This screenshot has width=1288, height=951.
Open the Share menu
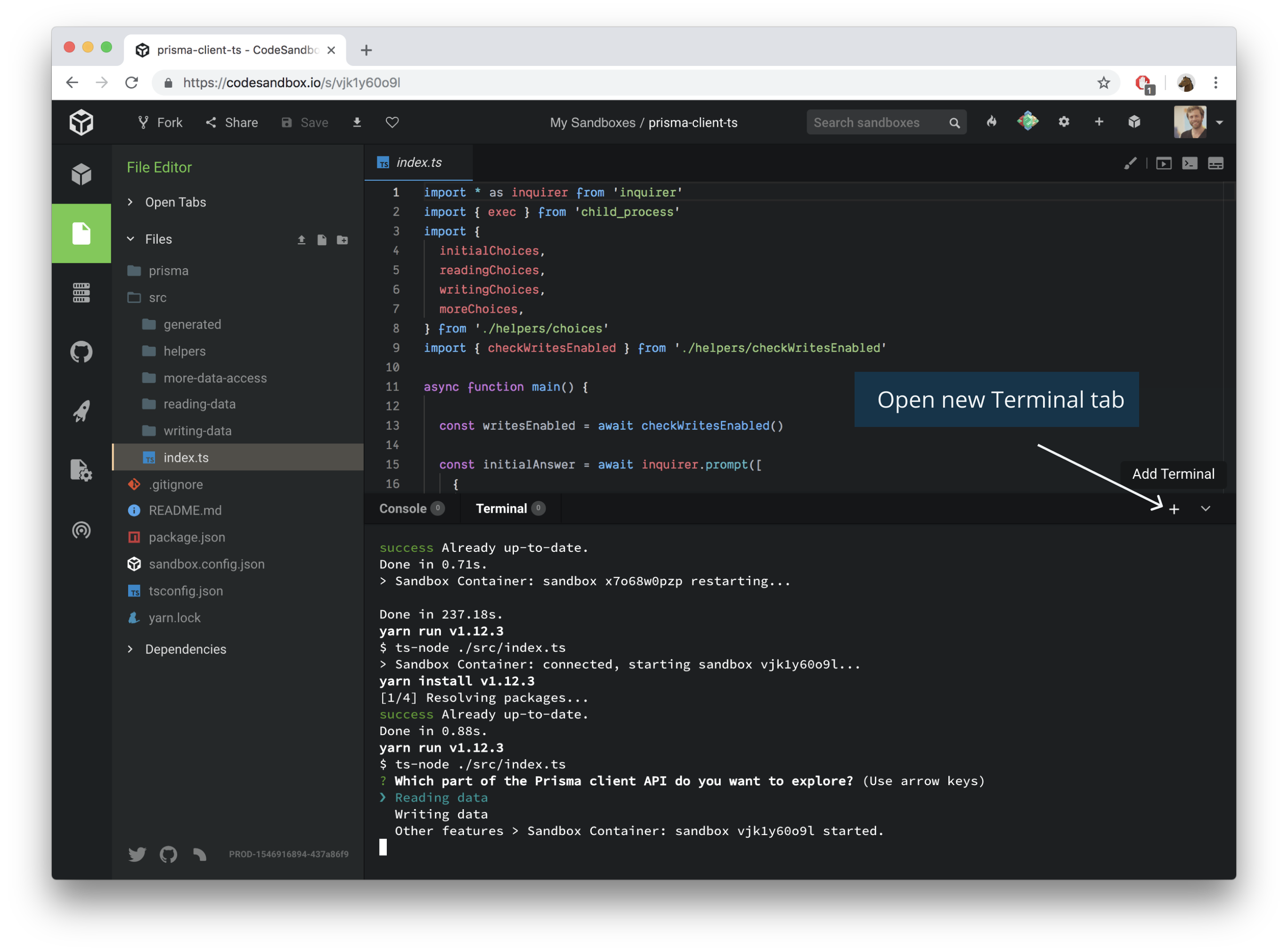click(232, 123)
